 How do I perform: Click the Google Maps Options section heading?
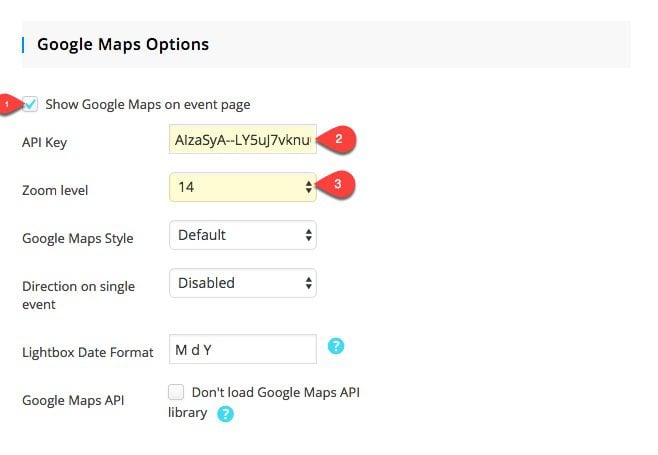123,44
